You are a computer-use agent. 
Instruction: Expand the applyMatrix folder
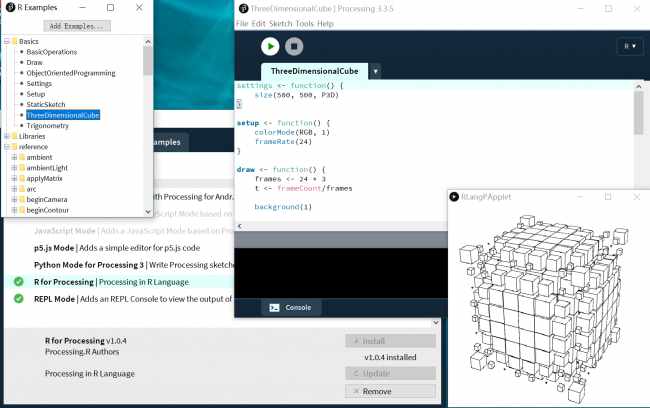[x=15, y=178]
